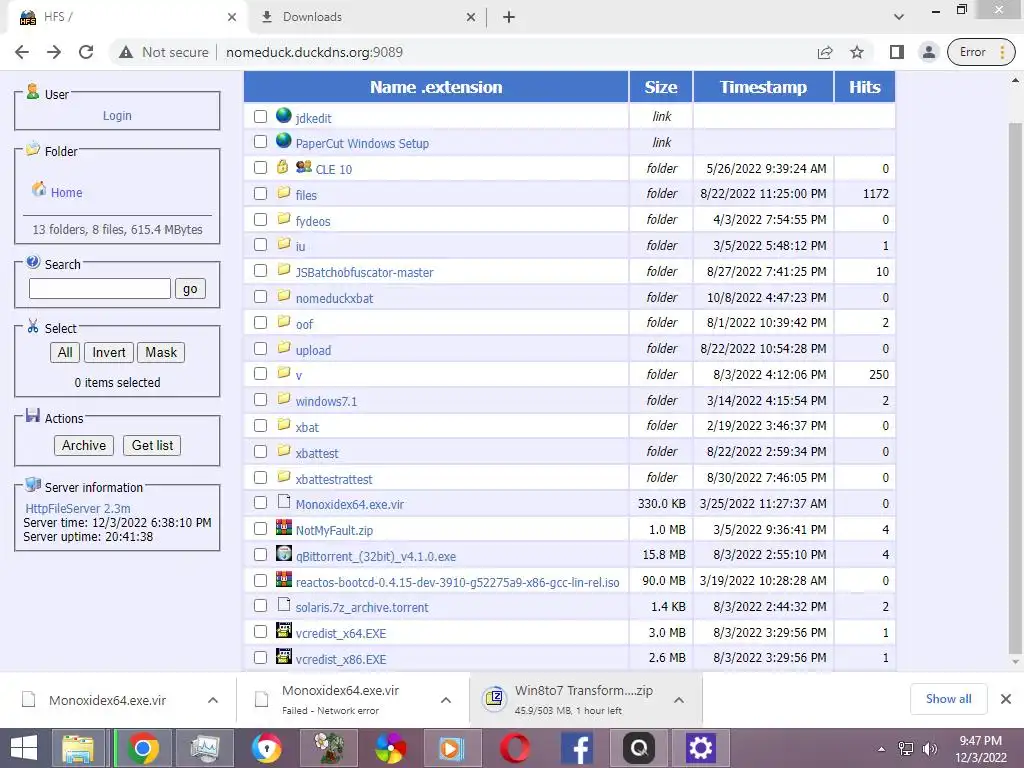Image resolution: width=1024 pixels, height=768 pixels.
Task: Open Chrome menu on Error button
Action: point(982,52)
